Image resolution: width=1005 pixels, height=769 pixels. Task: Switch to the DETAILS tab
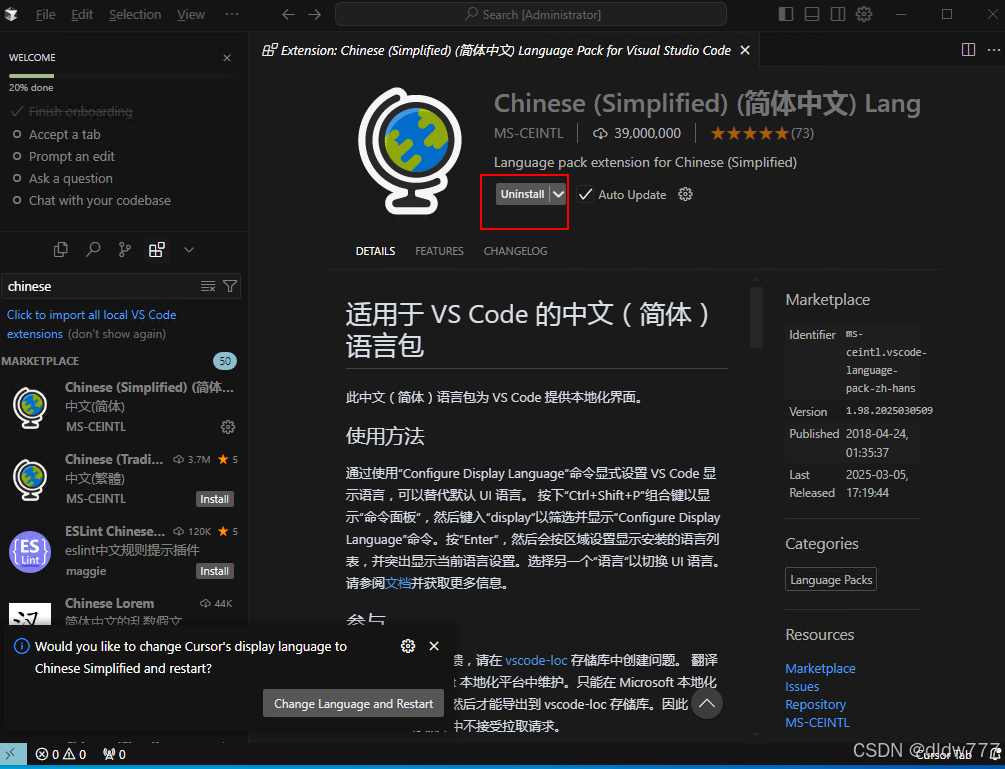(x=376, y=251)
